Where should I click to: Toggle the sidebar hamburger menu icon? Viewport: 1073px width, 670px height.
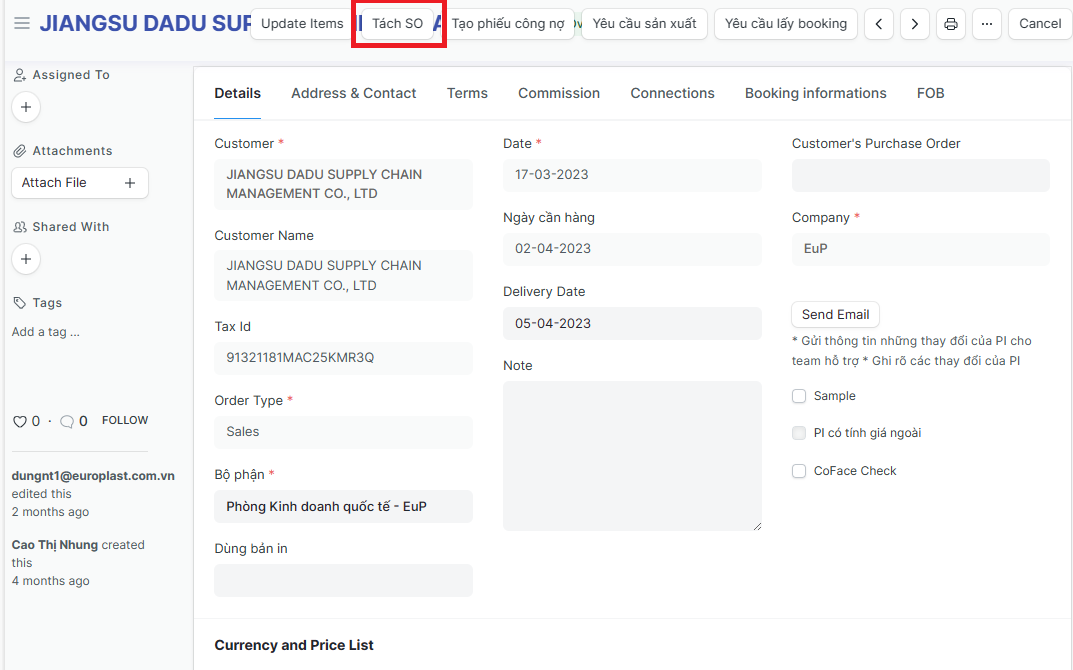(x=22, y=23)
